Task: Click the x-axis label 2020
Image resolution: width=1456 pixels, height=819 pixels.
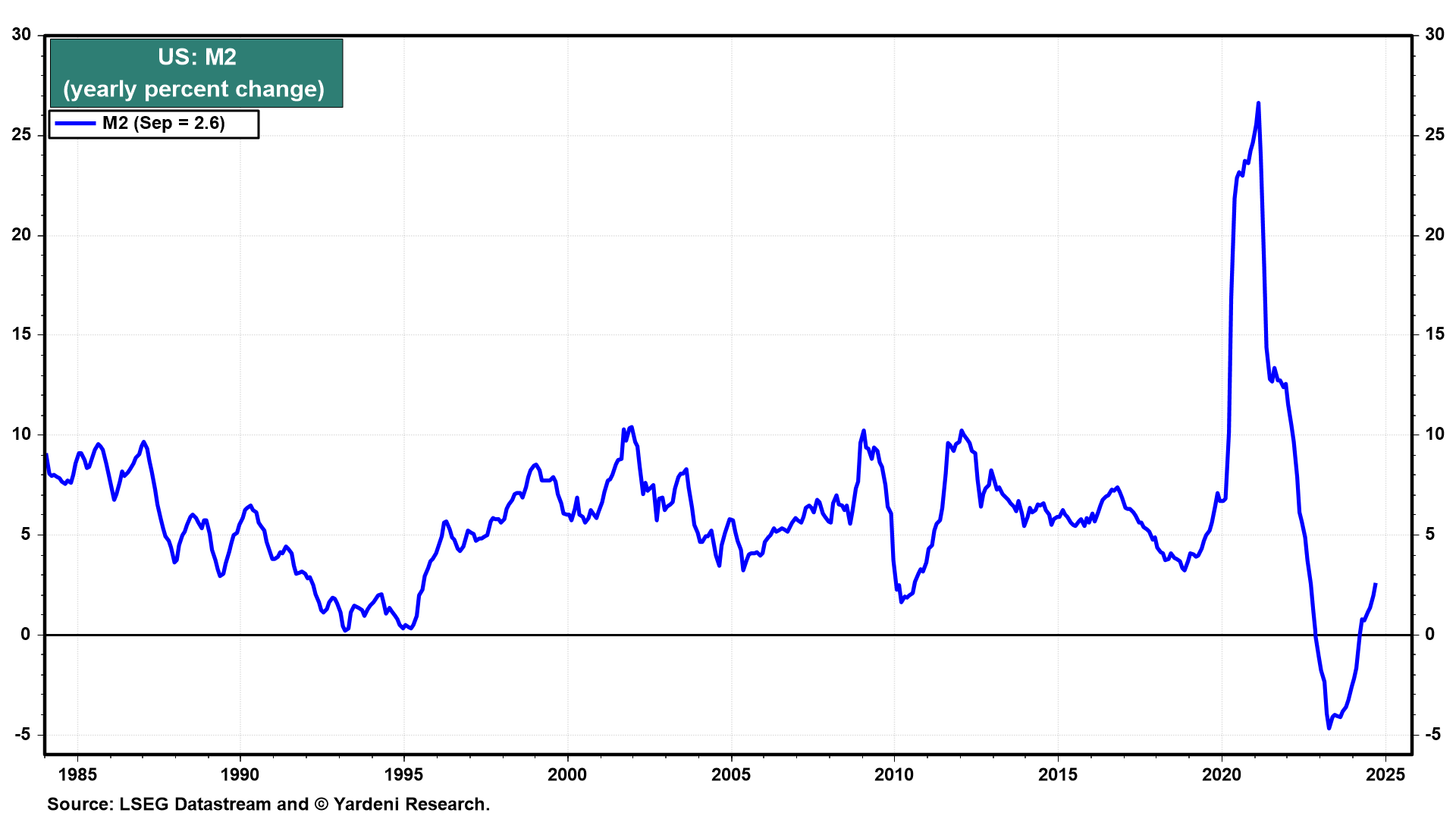Action: [x=1222, y=774]
